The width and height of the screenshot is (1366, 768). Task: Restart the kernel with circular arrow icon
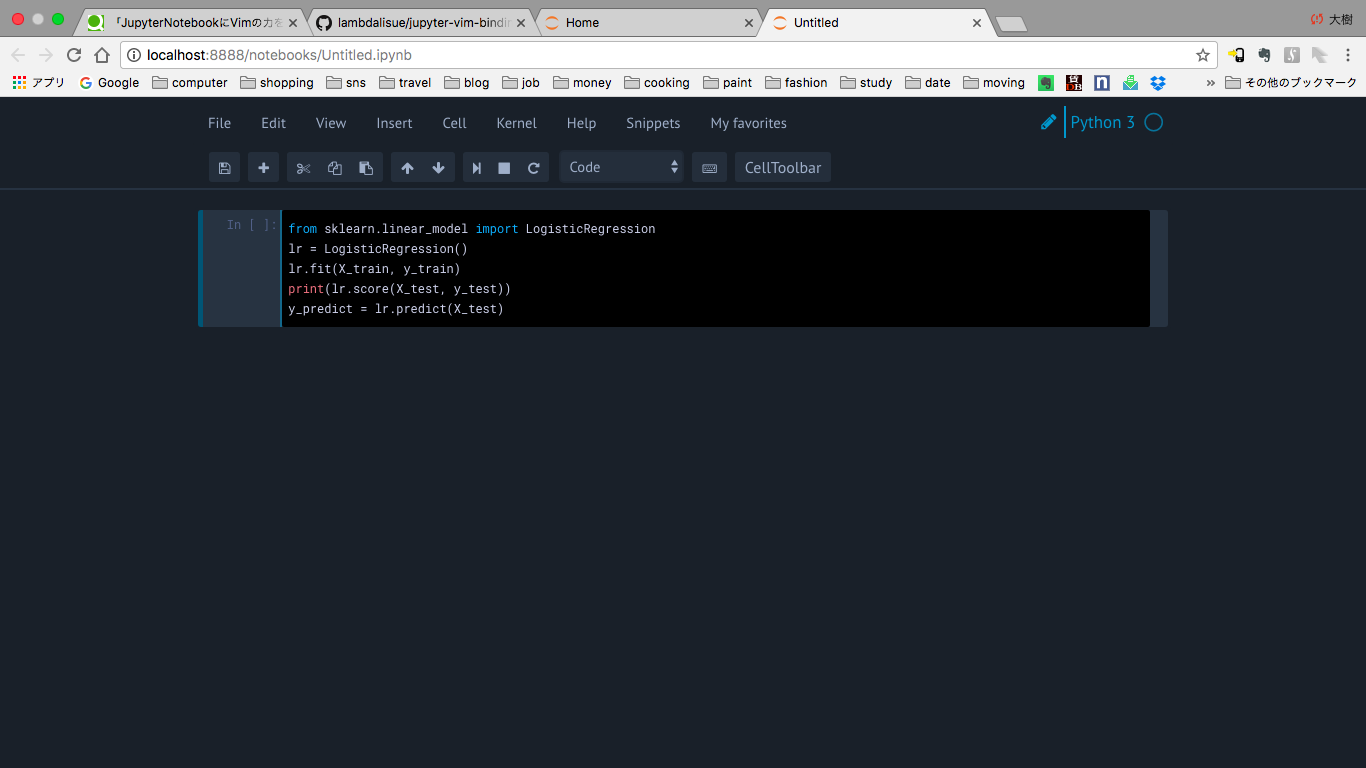click(533, 168)
